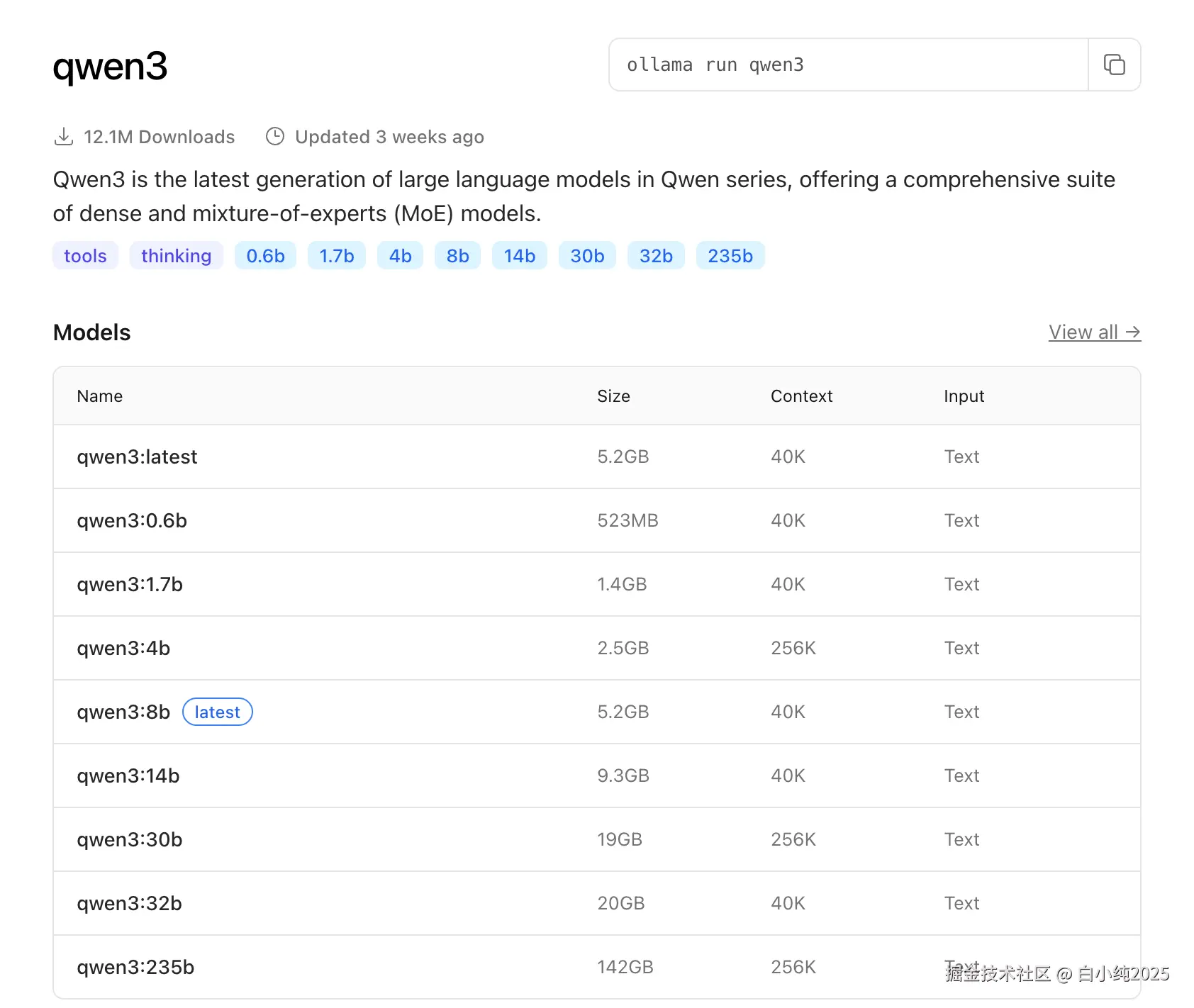Screen dimensions: 1194x1008
Task: Open the qwen3:1.7b model
Action: point(130,585)
